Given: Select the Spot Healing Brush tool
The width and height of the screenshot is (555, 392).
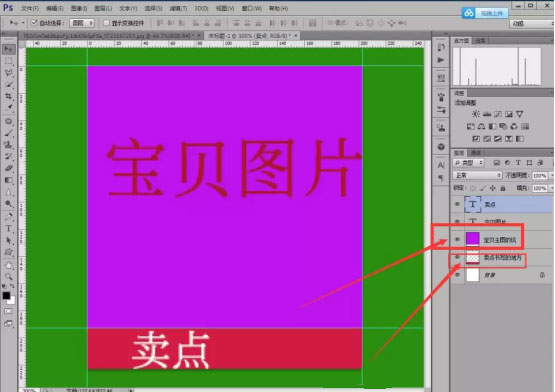Looking at the screenshot, I should click(x=8, y=121).
